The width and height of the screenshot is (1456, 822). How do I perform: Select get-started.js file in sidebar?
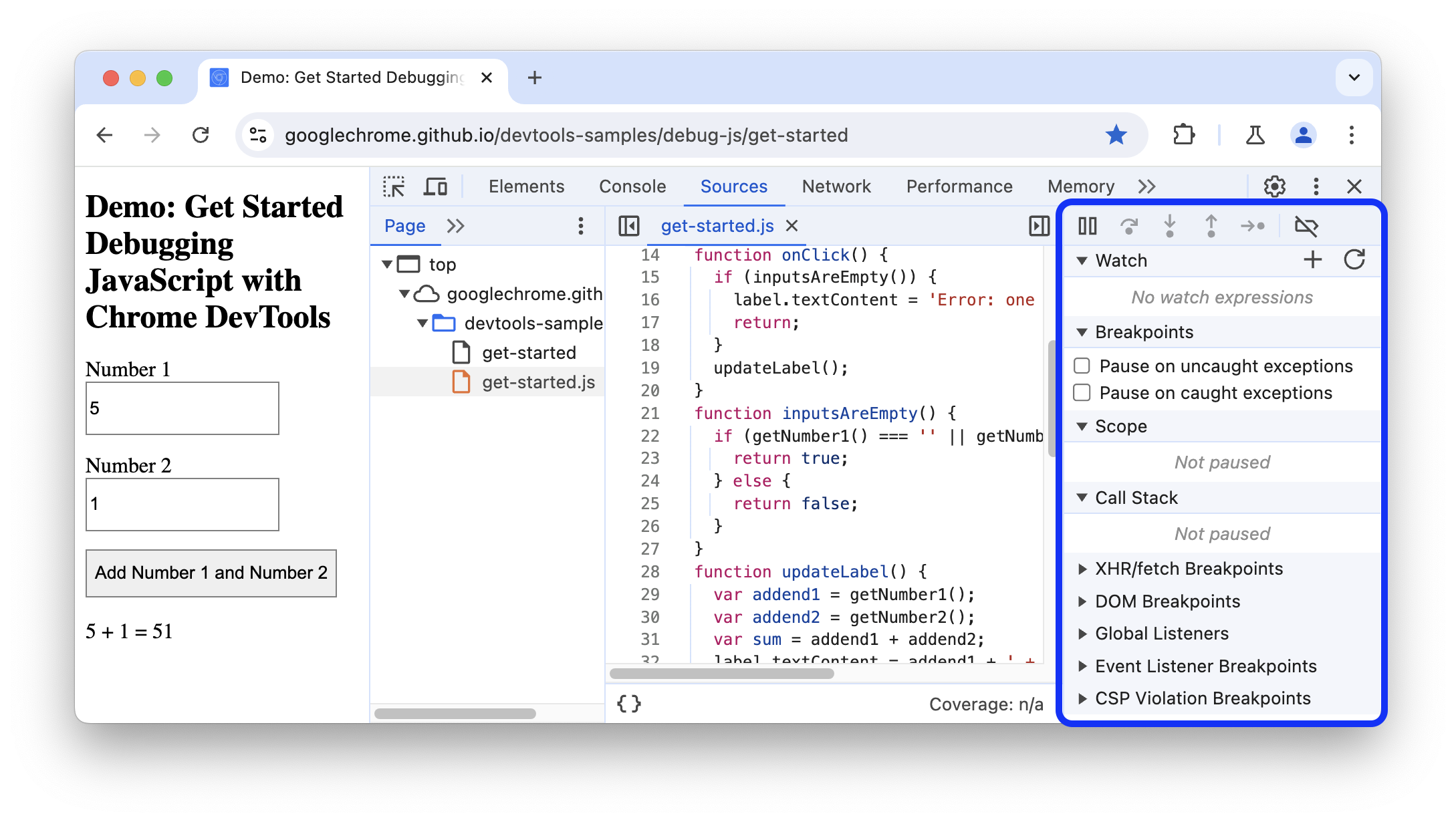[538, 381]
